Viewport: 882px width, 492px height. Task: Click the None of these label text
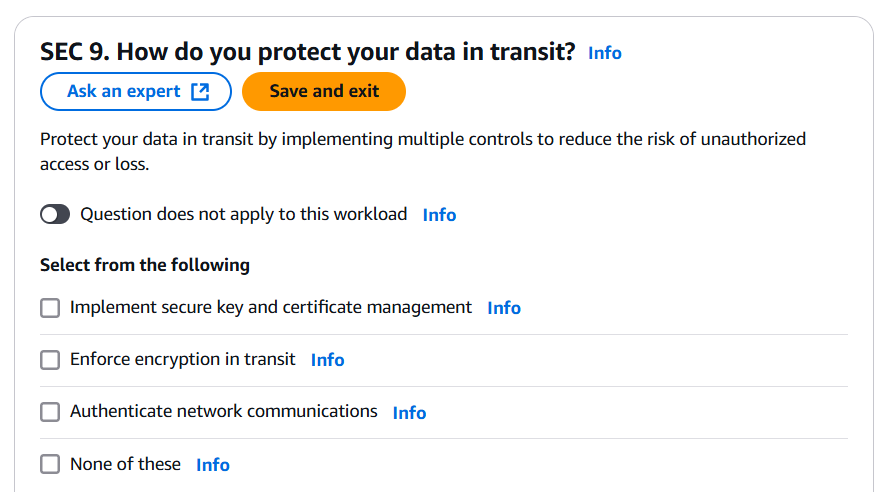[x=125, y=464]
